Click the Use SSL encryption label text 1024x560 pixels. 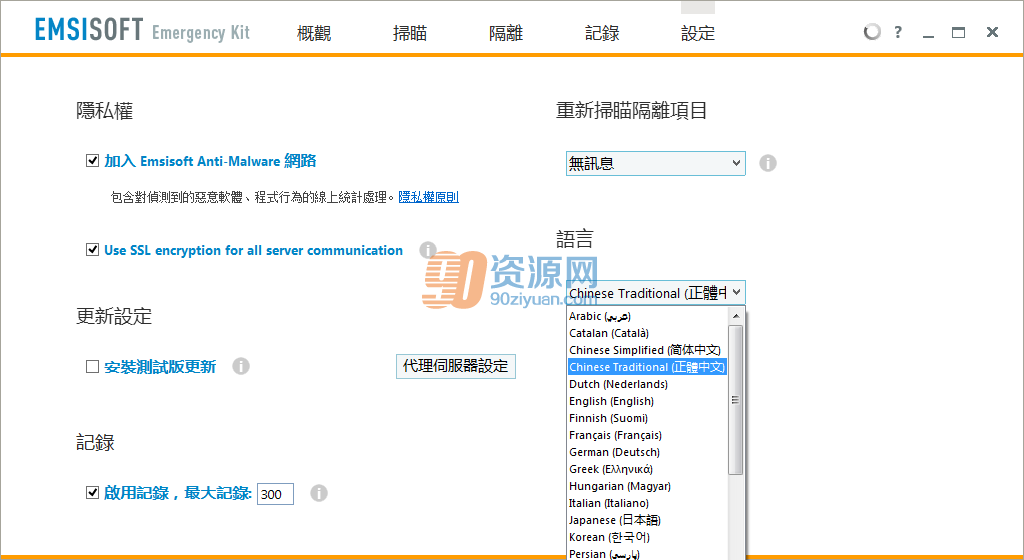(x=253, y=250)
